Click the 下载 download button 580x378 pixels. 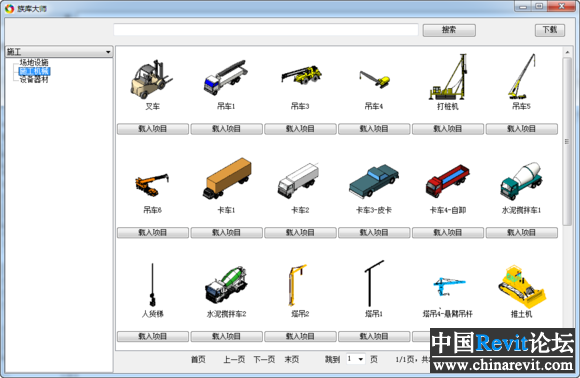pyautogui.click(x=550, y=30)
